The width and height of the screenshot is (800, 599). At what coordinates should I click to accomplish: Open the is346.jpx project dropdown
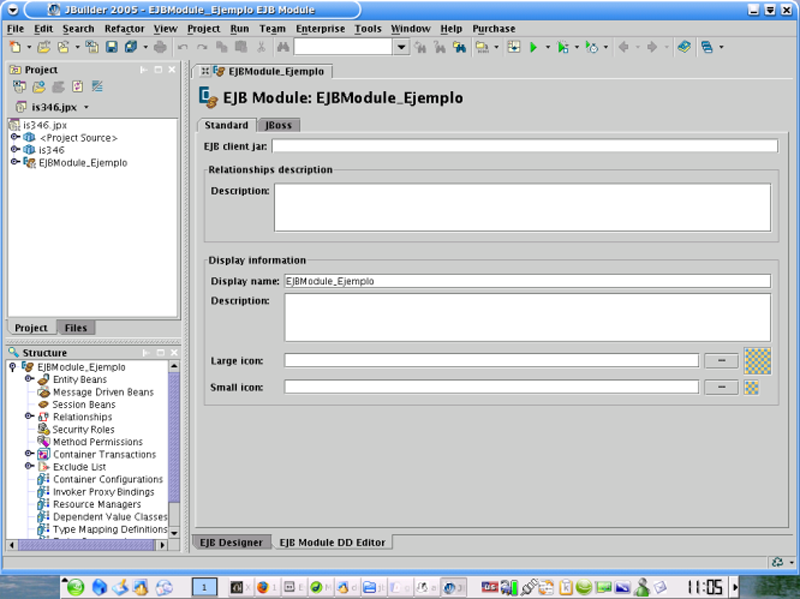click(87, 107)
